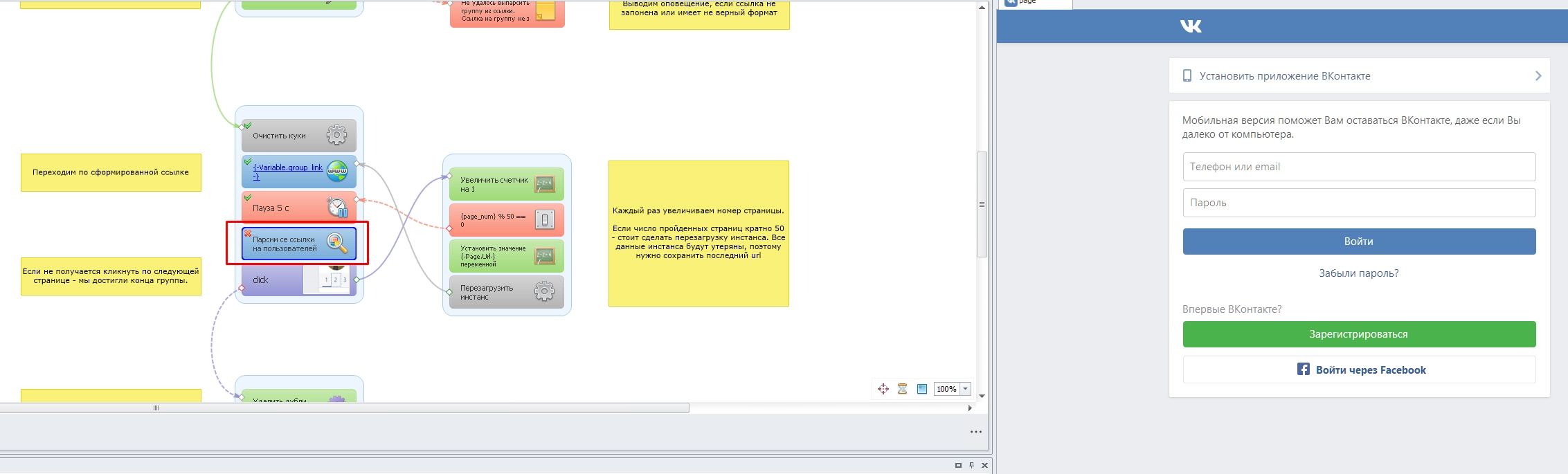Focus the Пароль input field
Screen dimensions: 1568x474
point(1359,203)
